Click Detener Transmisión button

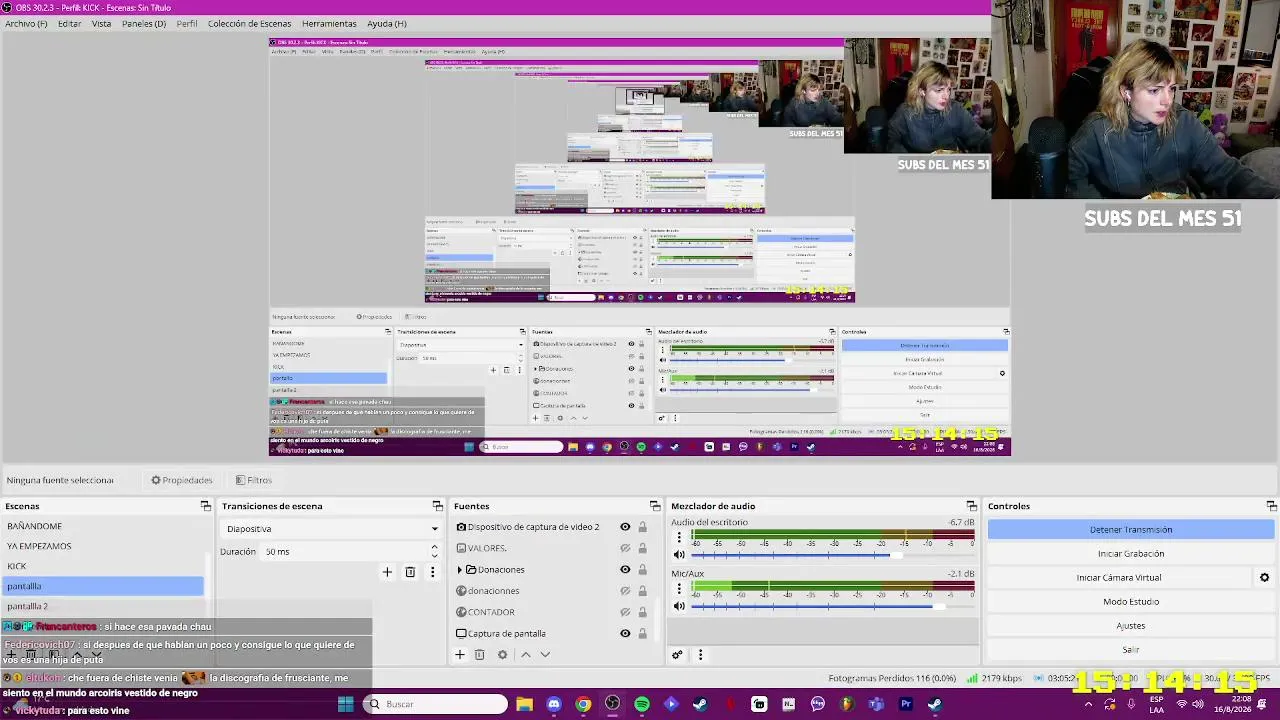click(1131, 530)
